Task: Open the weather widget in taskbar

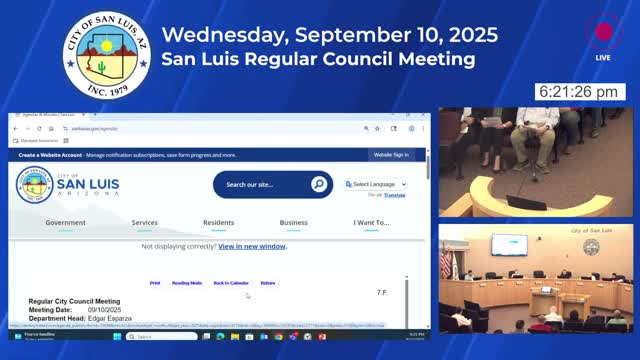Action: click(x=35, y=336)
